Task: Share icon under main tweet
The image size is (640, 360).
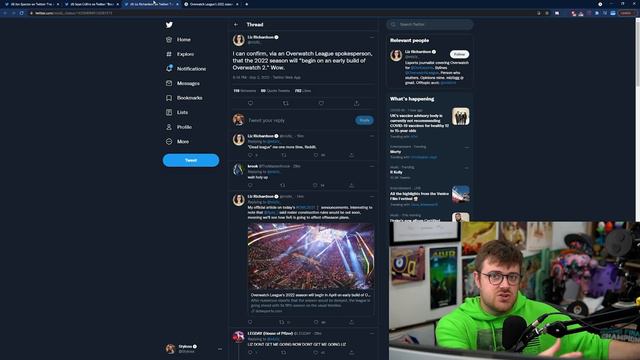Action: 356,103
